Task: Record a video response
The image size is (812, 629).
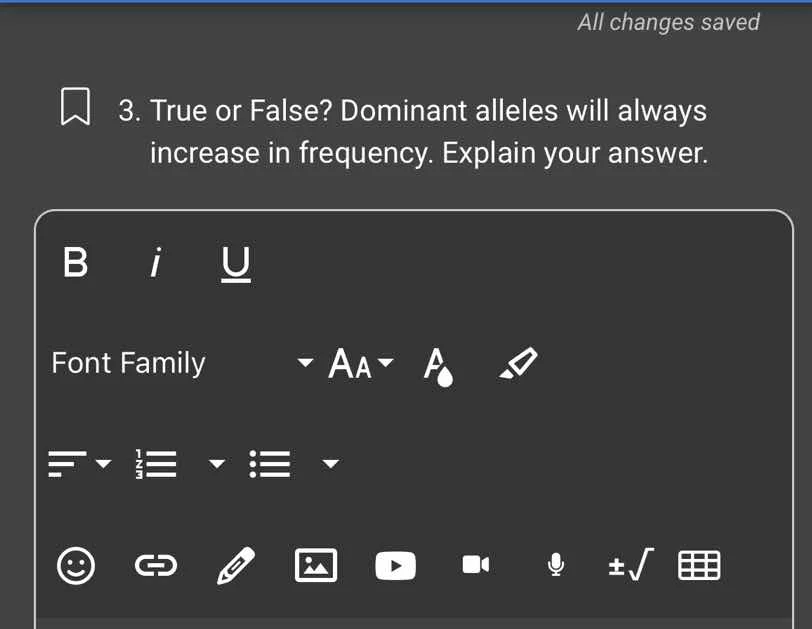Action: pyautogui.click(x=476, y=565)
